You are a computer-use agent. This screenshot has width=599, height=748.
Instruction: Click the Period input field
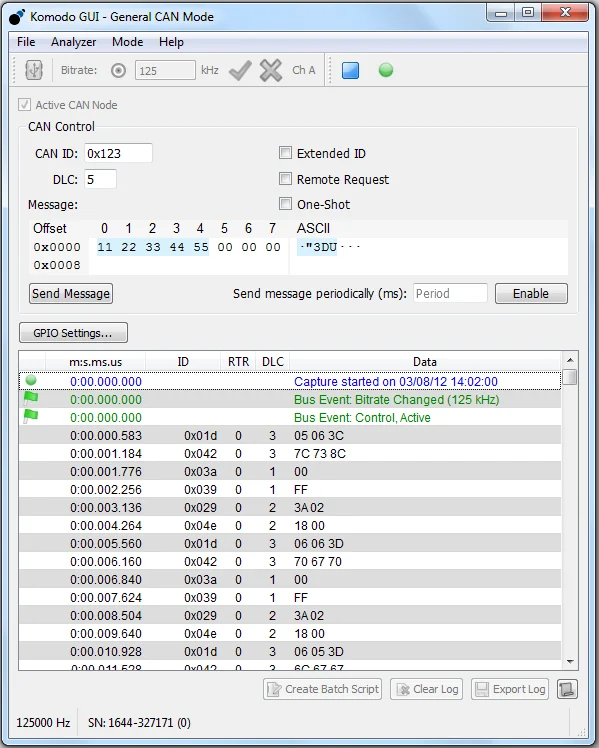tap(450, 293)
